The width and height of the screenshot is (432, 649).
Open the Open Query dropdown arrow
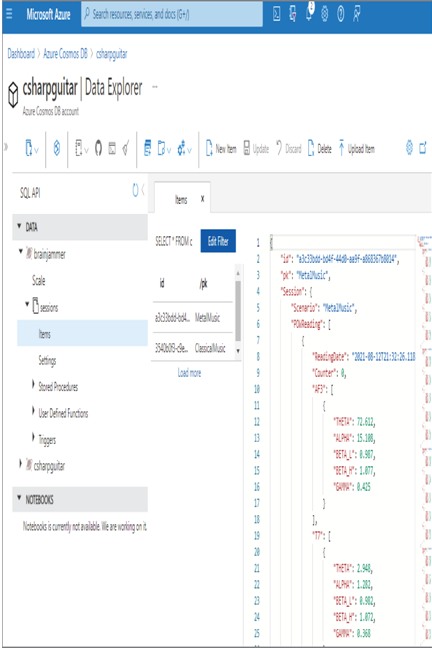169,150
